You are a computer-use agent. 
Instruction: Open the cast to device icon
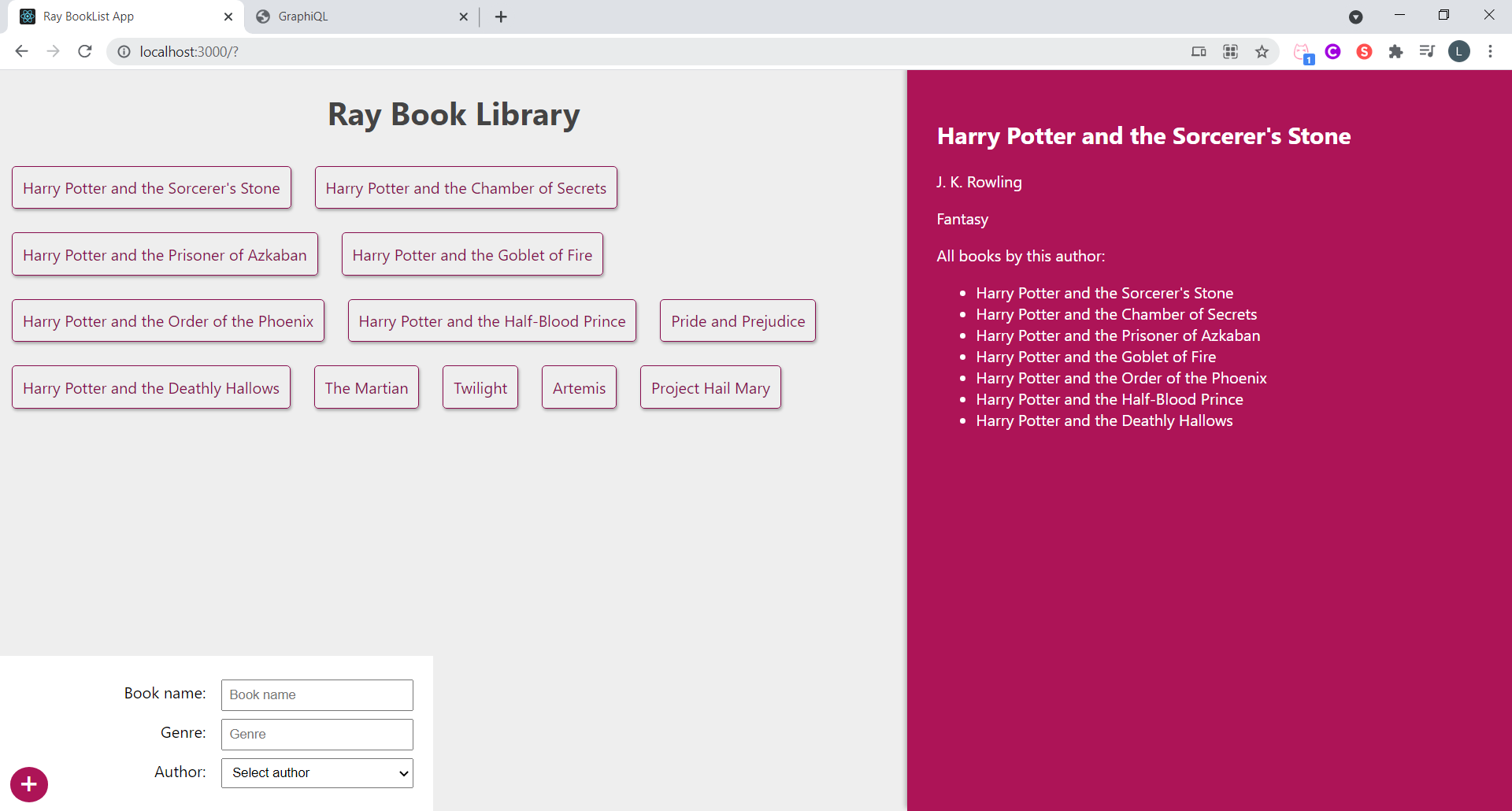pos(1199,51)
